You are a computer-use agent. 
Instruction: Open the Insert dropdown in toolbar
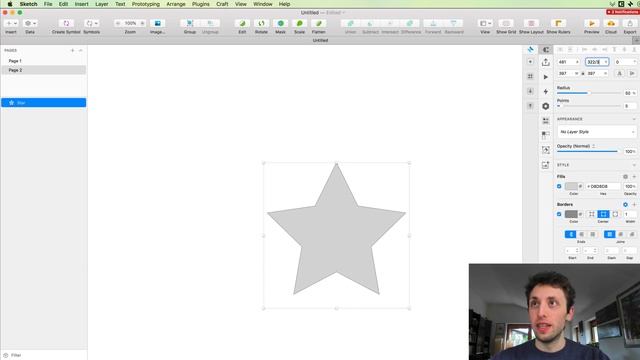(11, 24)
